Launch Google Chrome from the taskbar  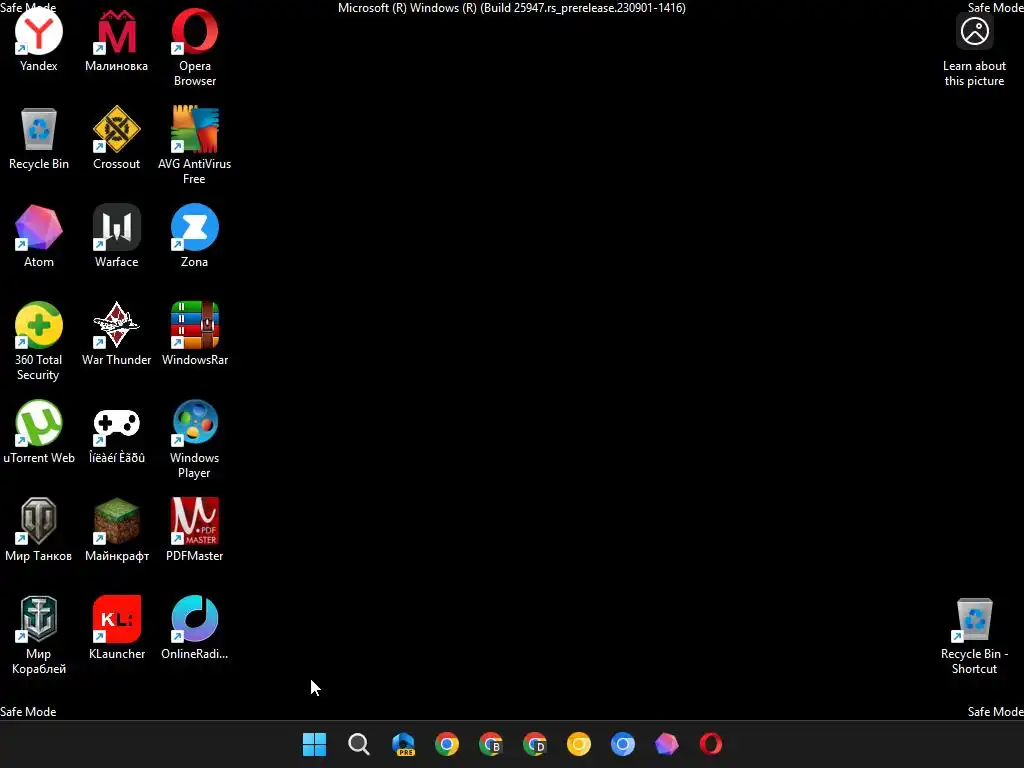tap(447, 744)
